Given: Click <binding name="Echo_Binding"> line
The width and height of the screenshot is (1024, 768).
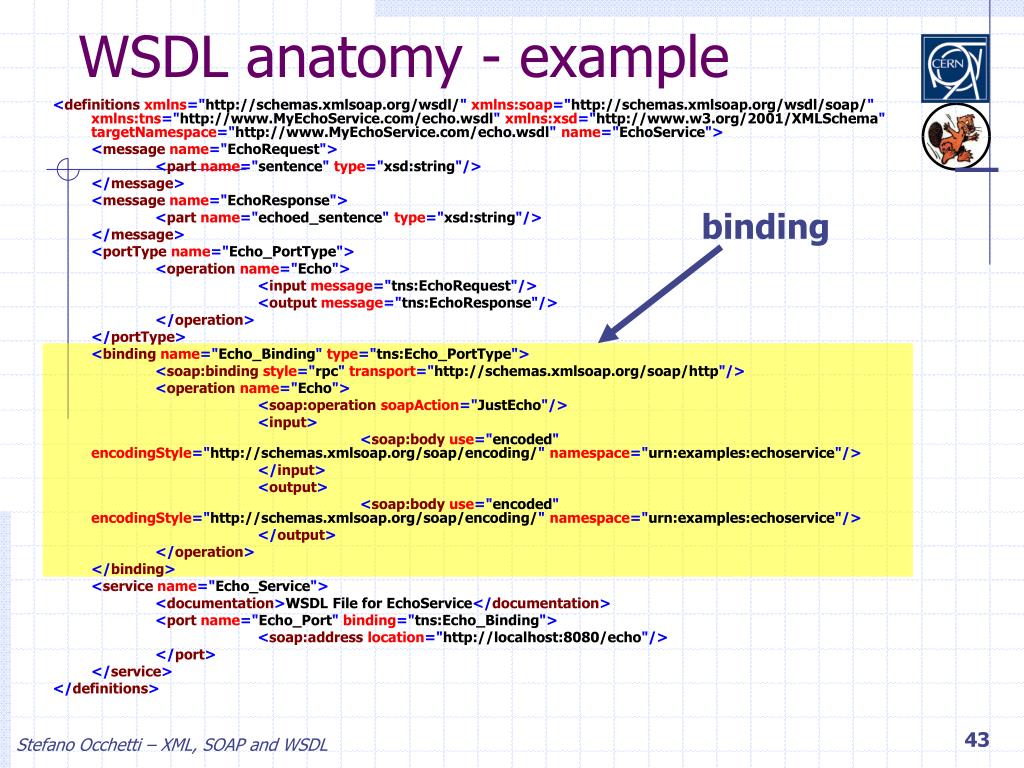Looking at the screenshot, I should (310, 354).
